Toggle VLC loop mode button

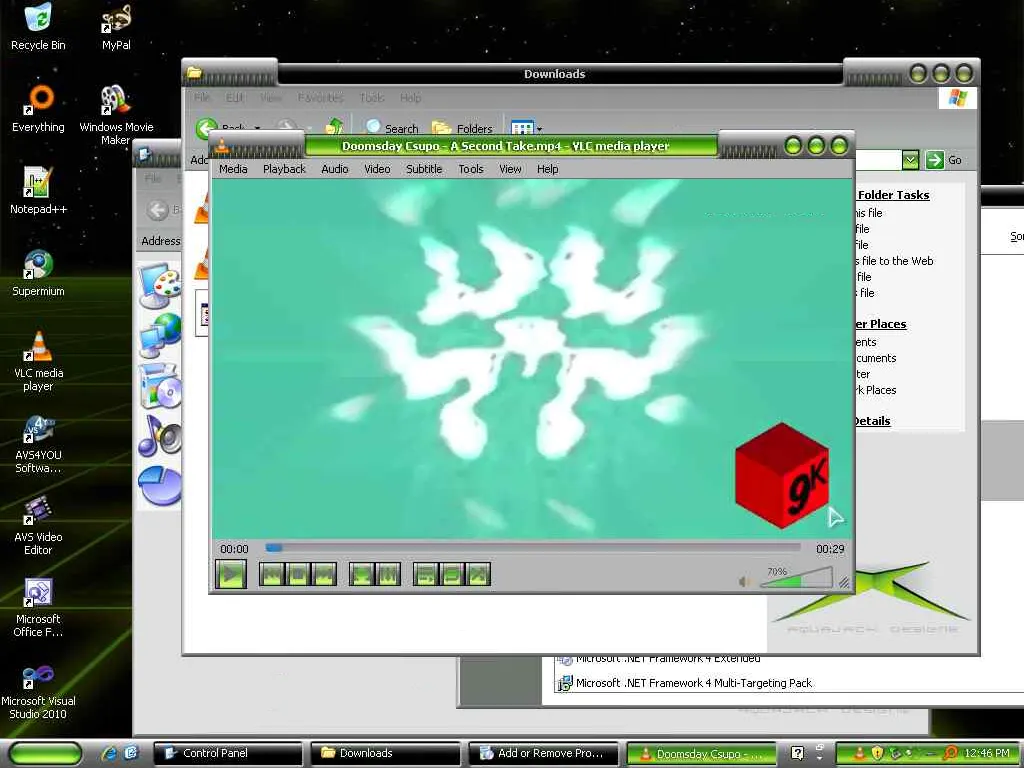(x=452, y=575)
